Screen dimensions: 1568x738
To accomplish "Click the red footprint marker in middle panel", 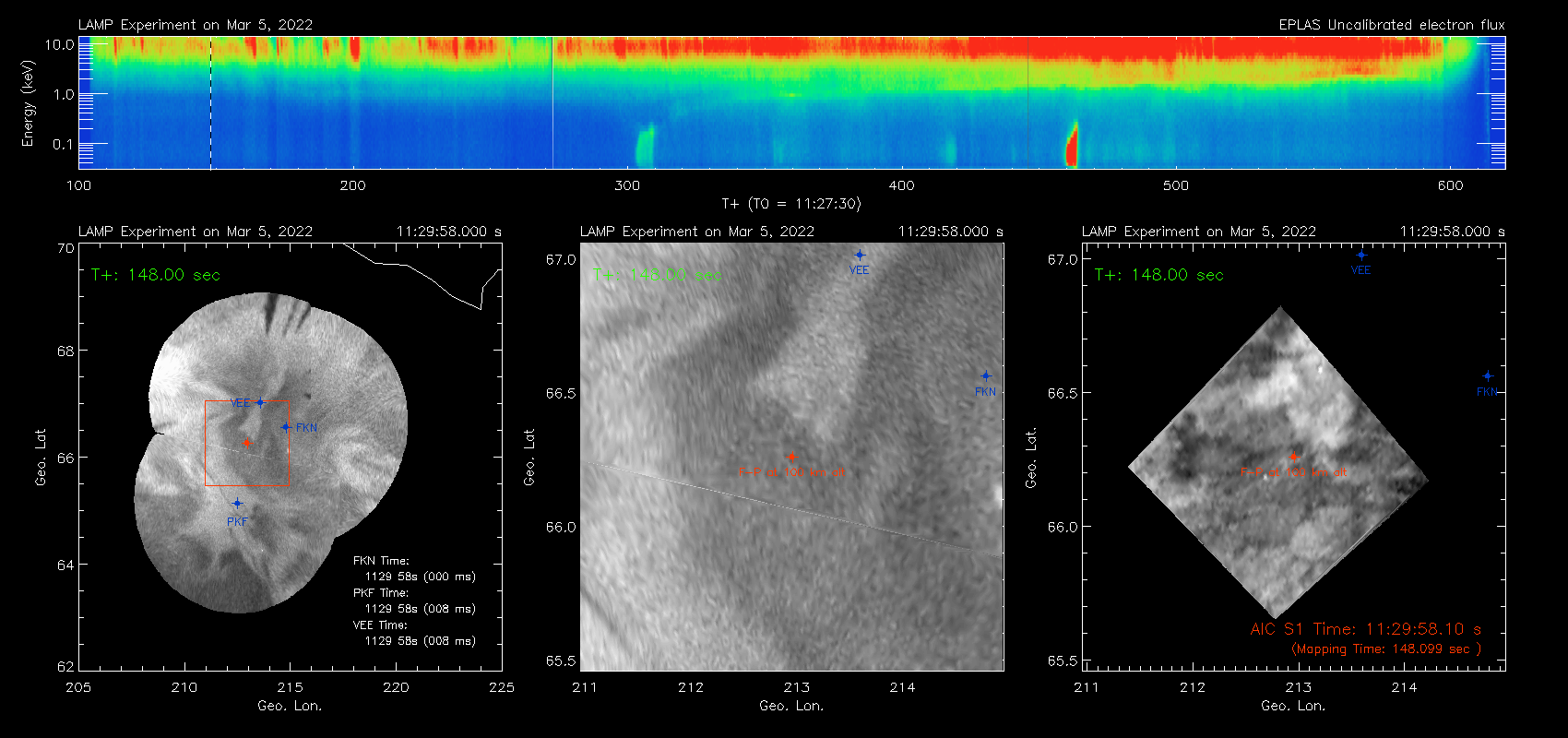I will [x=791, y=457].
